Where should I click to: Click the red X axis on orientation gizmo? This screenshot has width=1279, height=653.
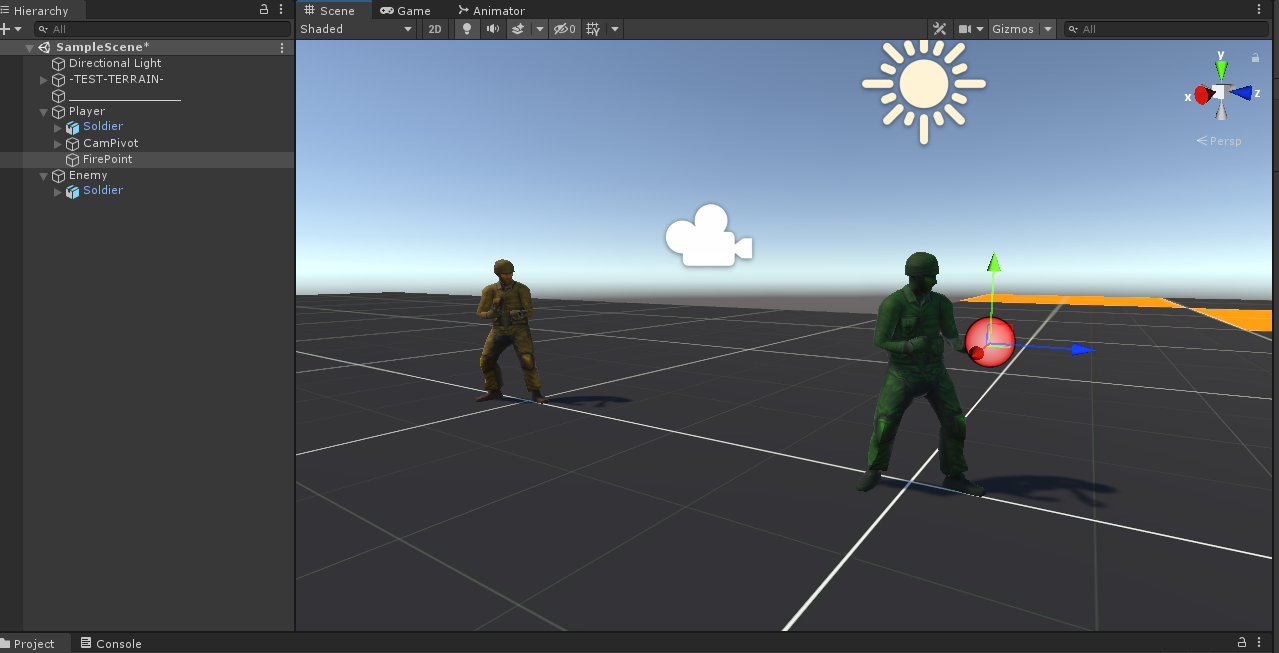tap(1202, 95)
